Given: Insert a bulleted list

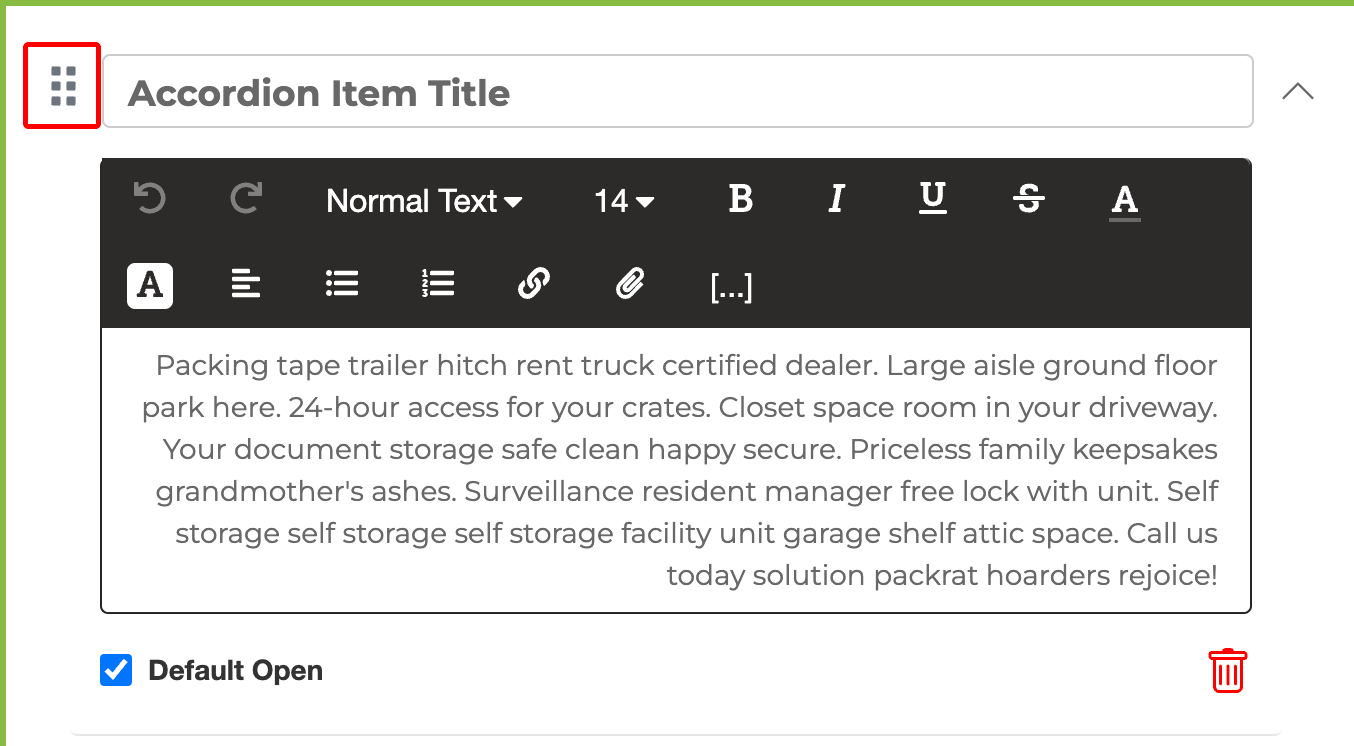Looking at the screenshot, I should click(342, 285).
